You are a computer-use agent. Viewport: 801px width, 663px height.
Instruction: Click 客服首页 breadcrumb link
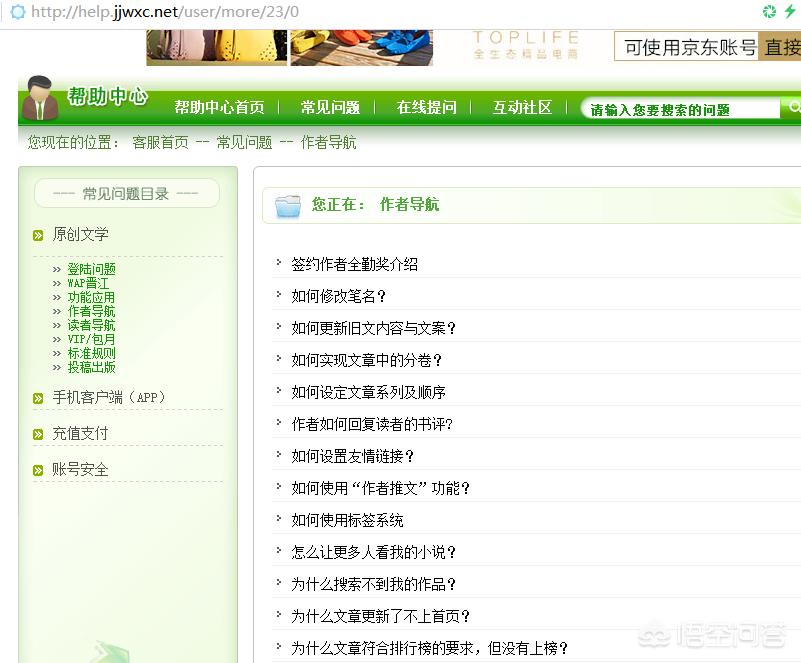tap(160, 142)
